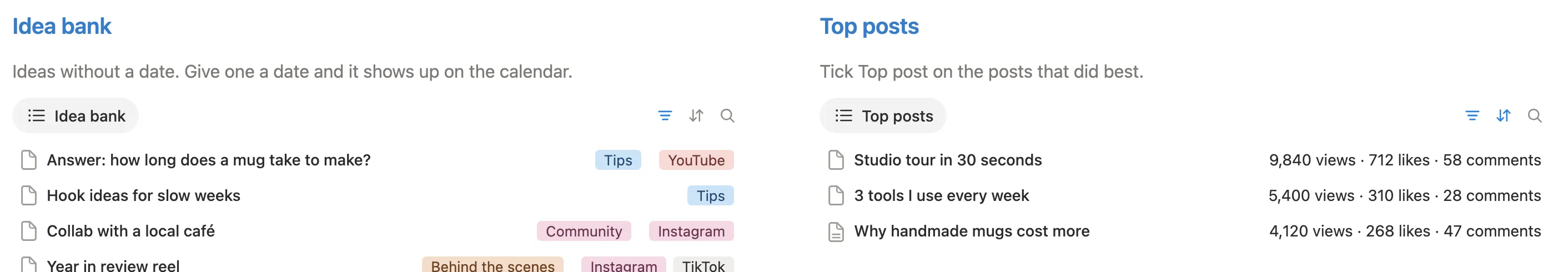Select the Top posts view tab

(883, 115)
